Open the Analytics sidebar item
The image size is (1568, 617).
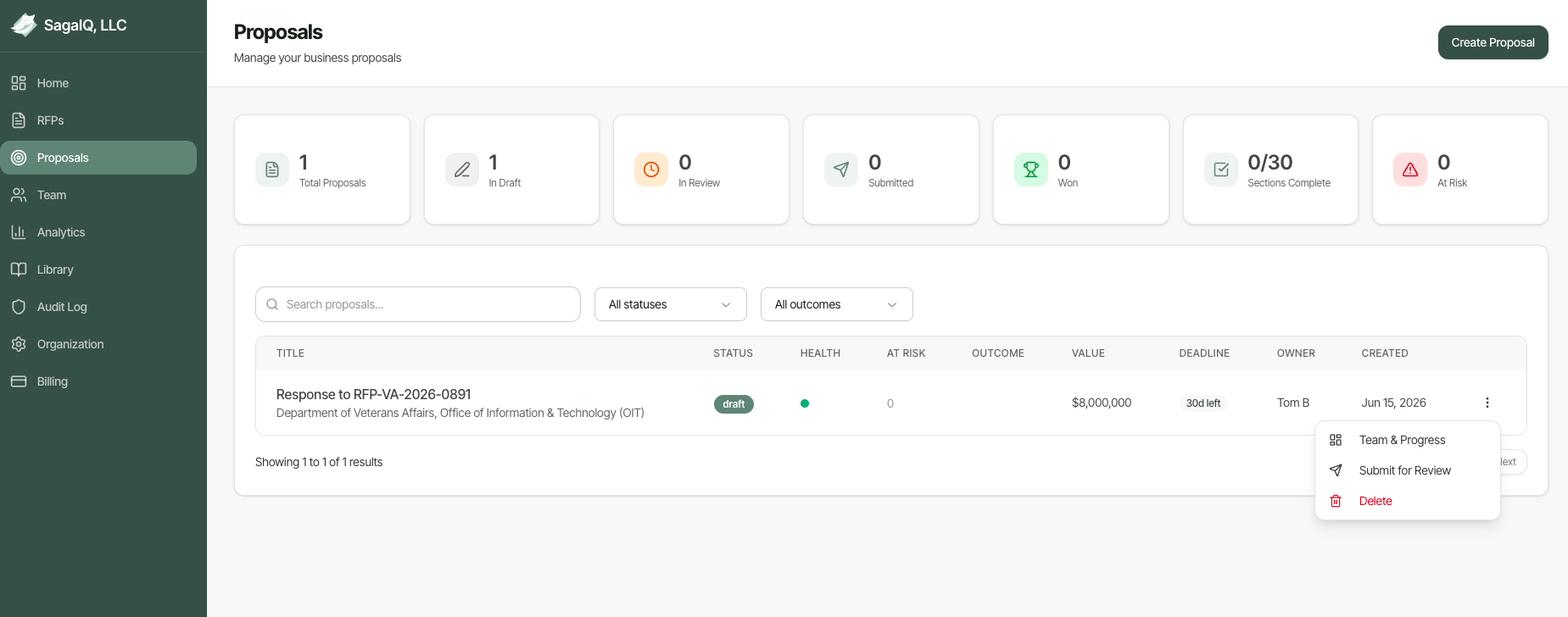point(98,232)
